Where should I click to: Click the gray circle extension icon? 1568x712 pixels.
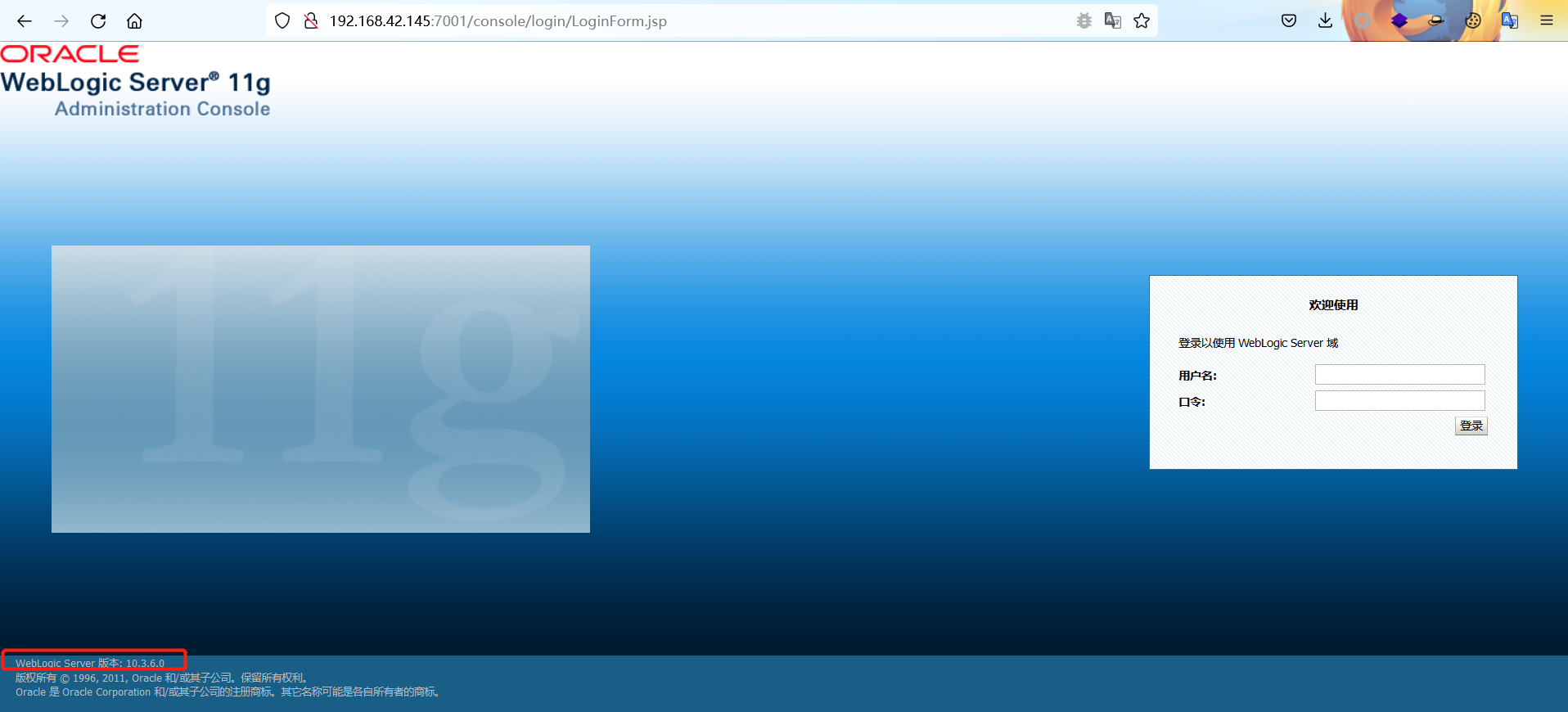[1363, 21]
